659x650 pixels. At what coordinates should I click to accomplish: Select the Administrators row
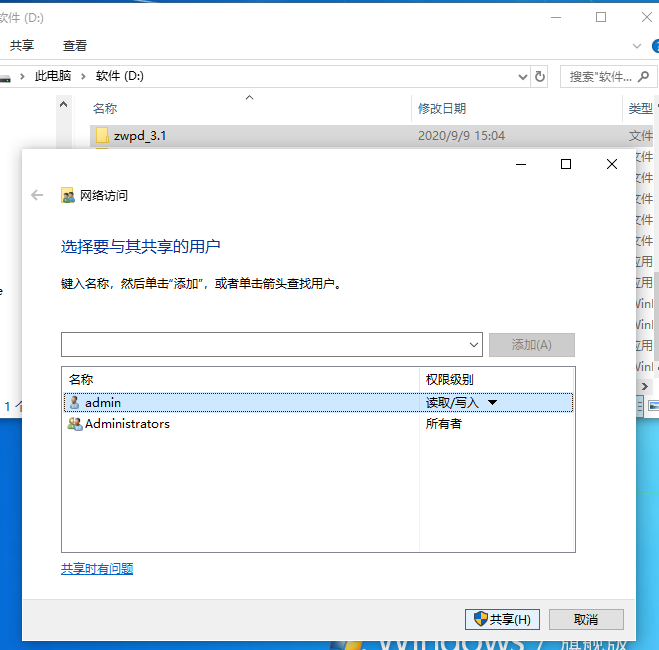tap(318, 424)
